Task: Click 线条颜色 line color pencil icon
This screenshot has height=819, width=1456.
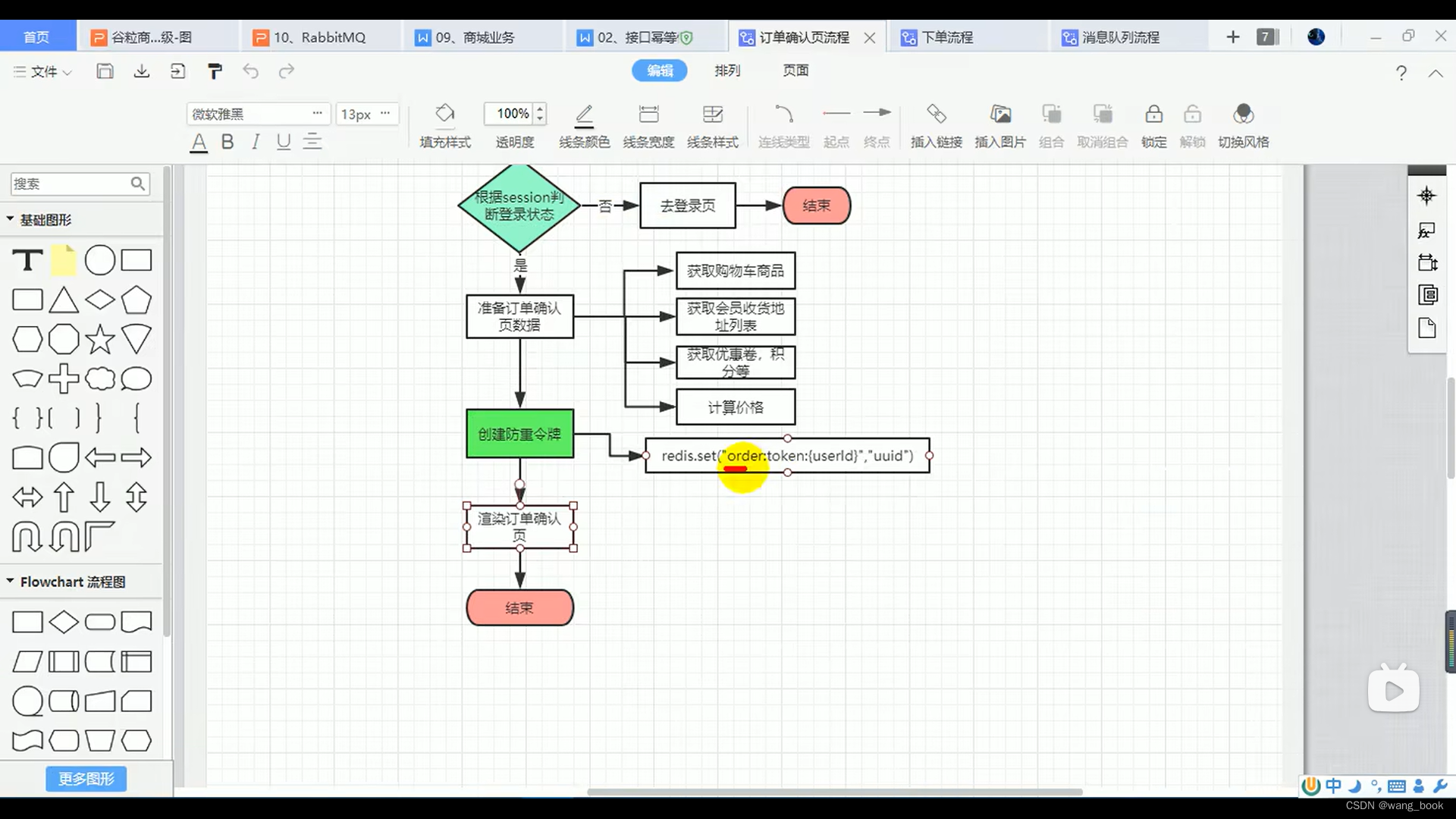Action: click(x=584, y=115)
